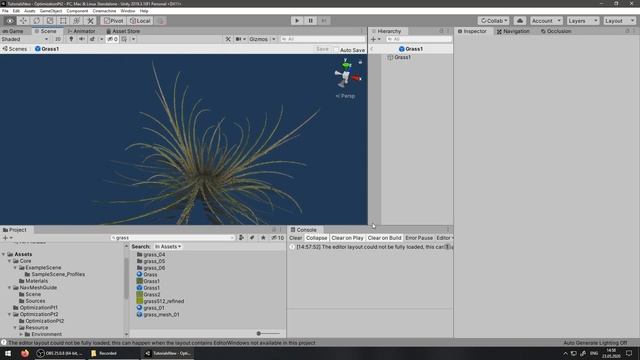Viewport: 640px width, 360px height.
Task: Select the Hand (View) tool
Action: [10, 21]
